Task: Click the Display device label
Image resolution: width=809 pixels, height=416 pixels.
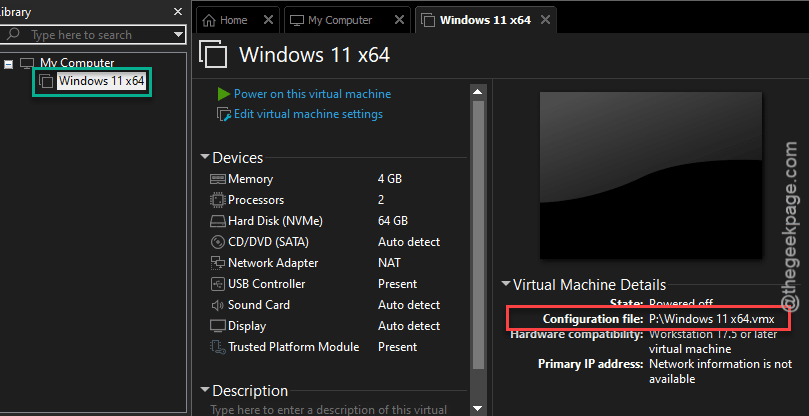Action: click(247, 326)
